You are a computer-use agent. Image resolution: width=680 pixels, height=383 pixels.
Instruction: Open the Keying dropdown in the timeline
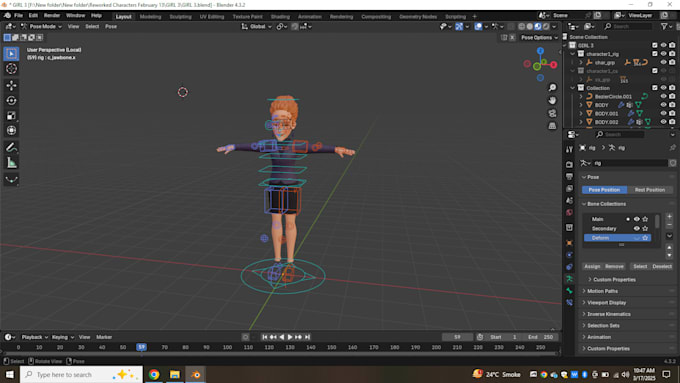(63, 337)
